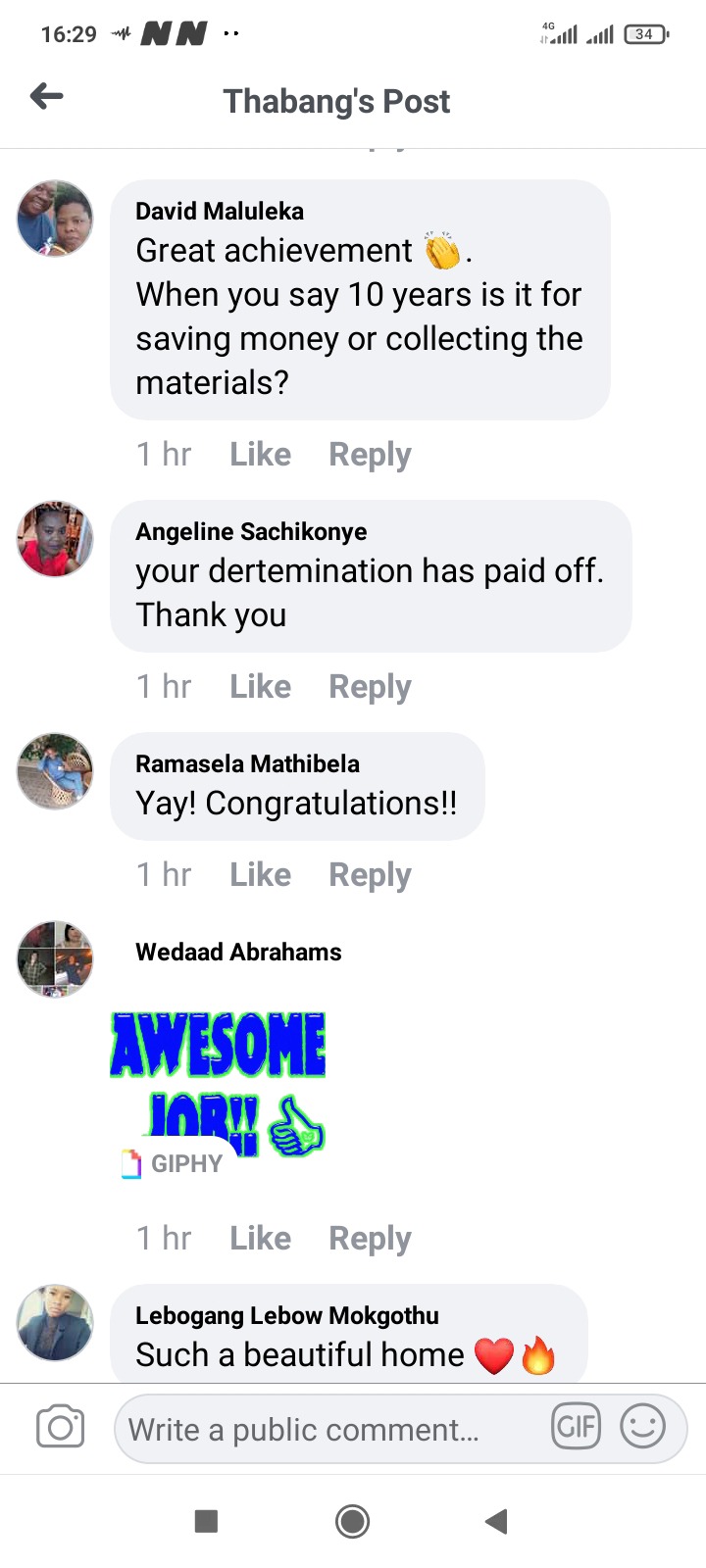View David Maluleka's profile picture
The image size is (706, 1568).
click(x=56, y=218)
